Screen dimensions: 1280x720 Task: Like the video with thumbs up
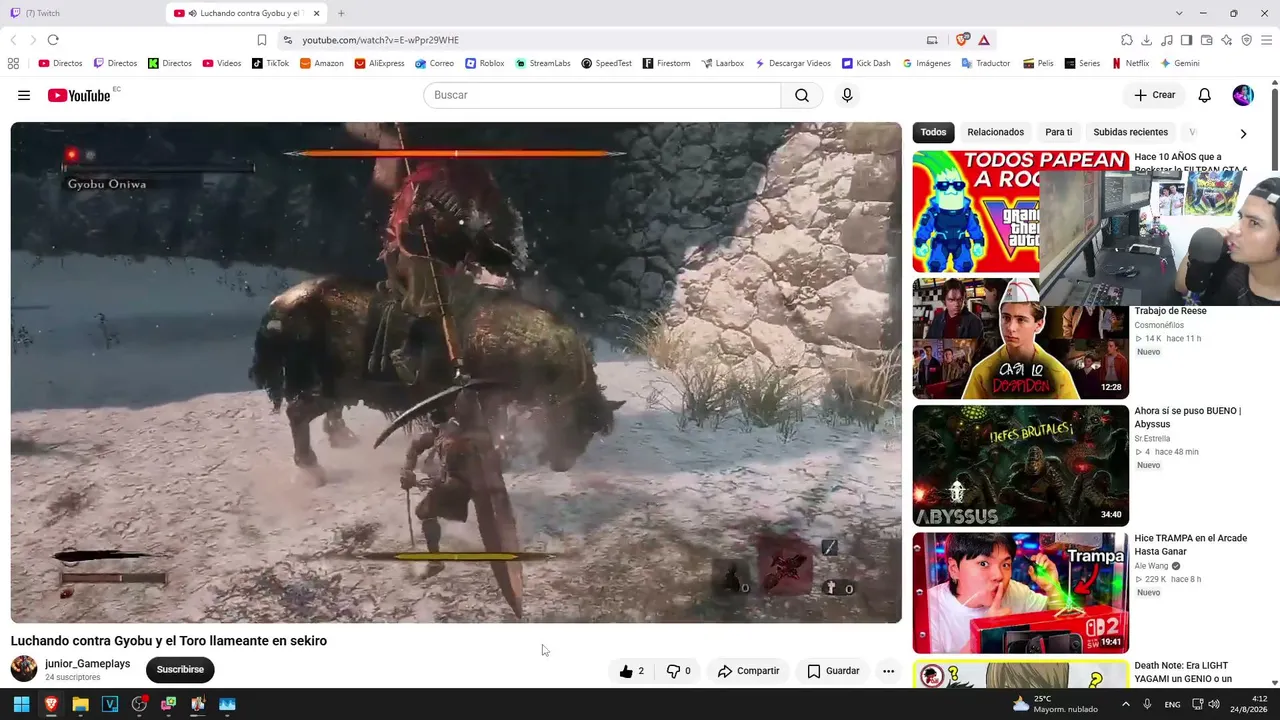[x=631, y=671]
